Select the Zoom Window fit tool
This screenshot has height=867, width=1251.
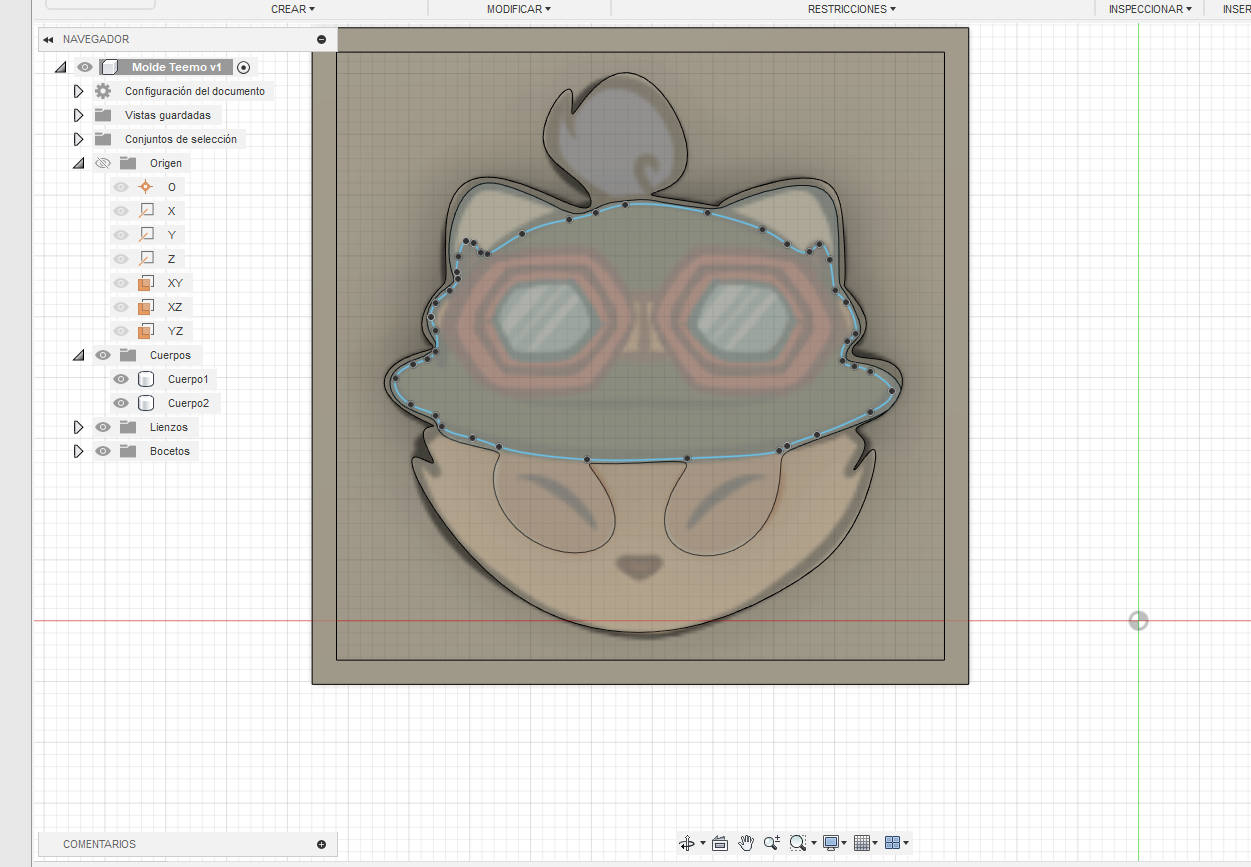pos(797,843)
